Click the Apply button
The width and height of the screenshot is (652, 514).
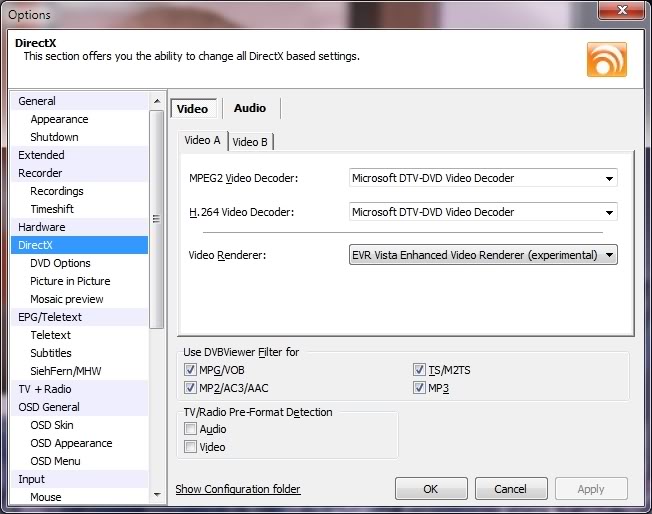[591, 489]
